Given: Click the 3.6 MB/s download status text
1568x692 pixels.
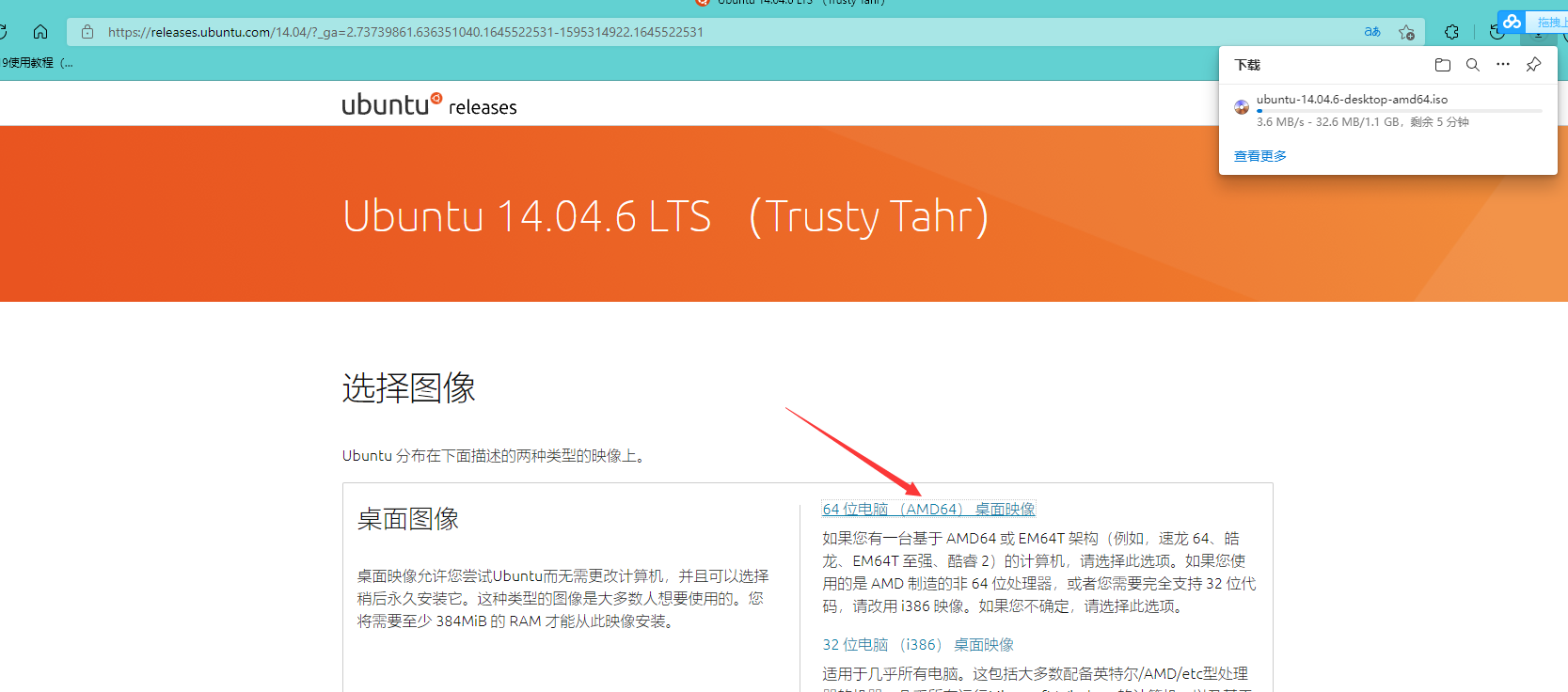Looking at the screenshot, I should coord(1362,122).
